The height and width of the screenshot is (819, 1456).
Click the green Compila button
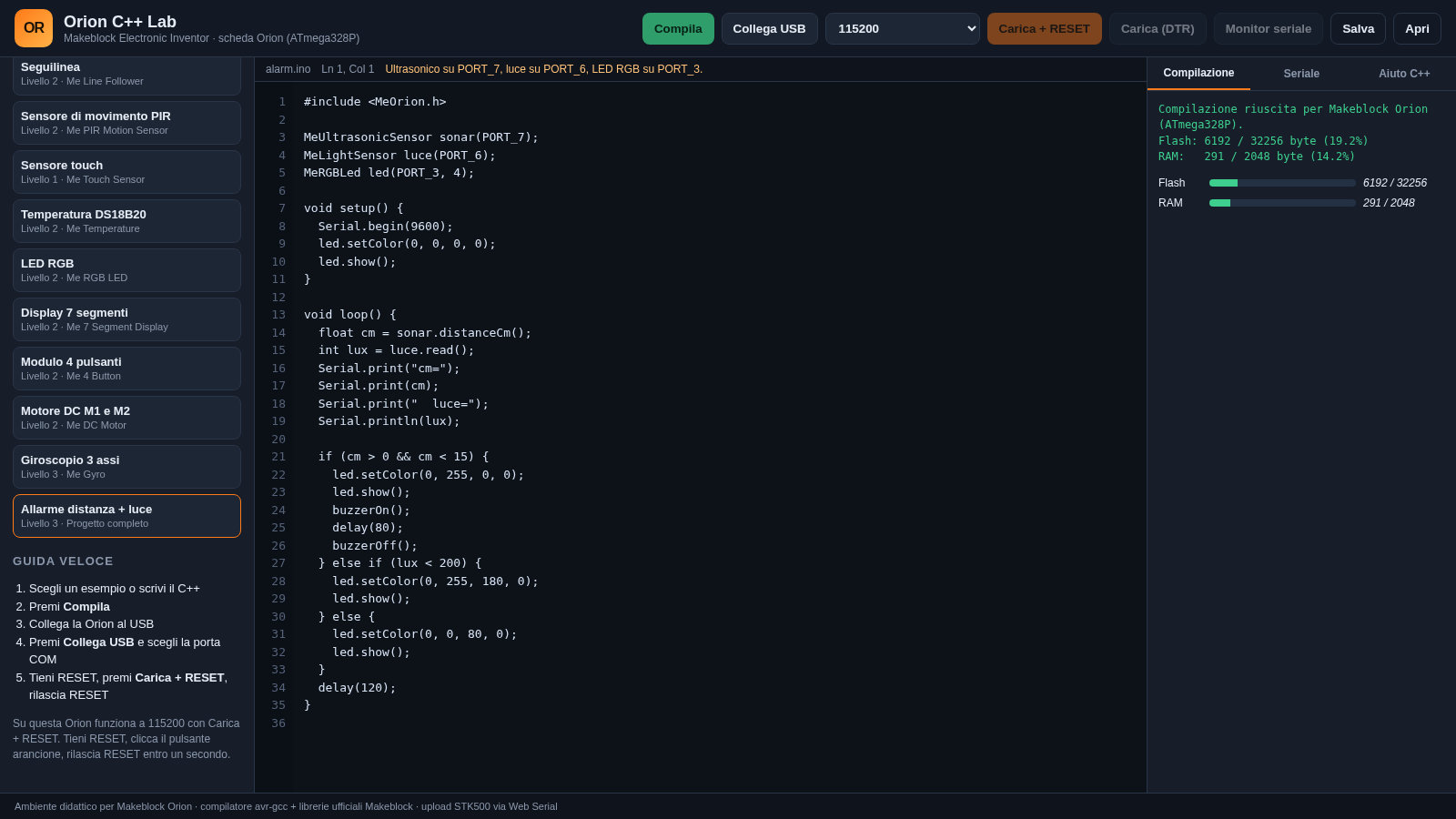click(x=678, y=28)
